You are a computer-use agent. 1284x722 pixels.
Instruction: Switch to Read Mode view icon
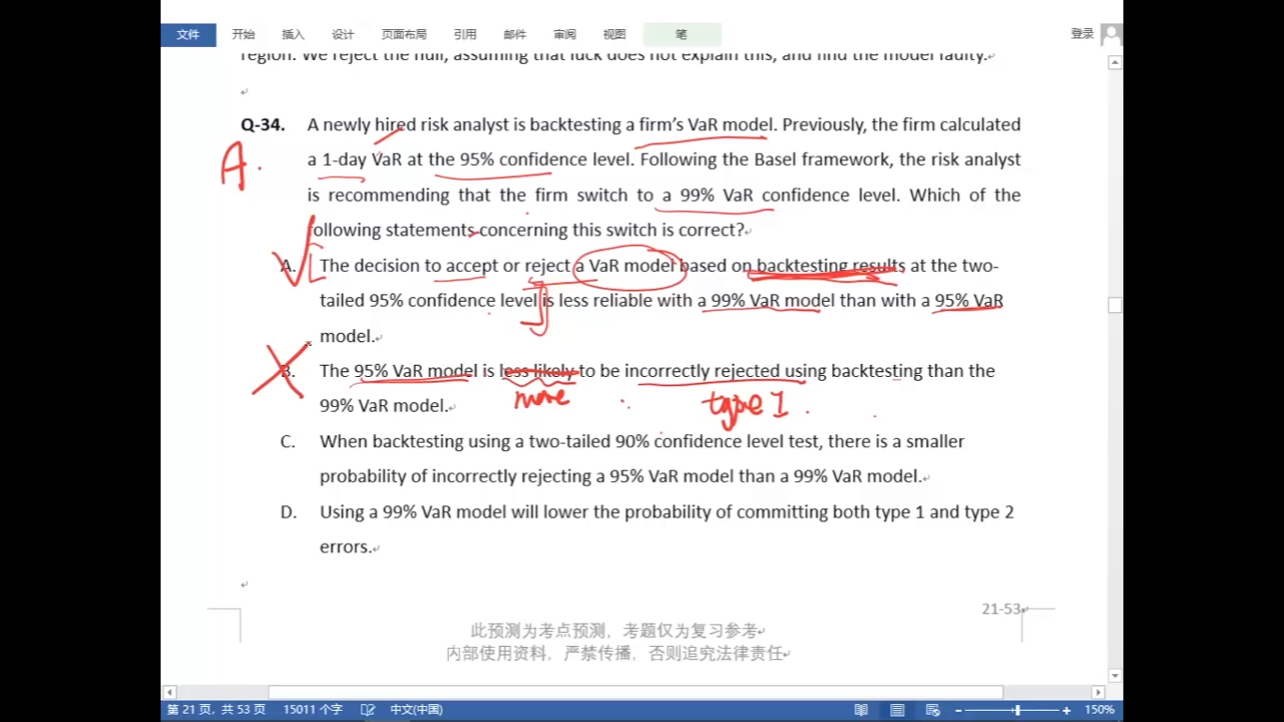(861, 710)
